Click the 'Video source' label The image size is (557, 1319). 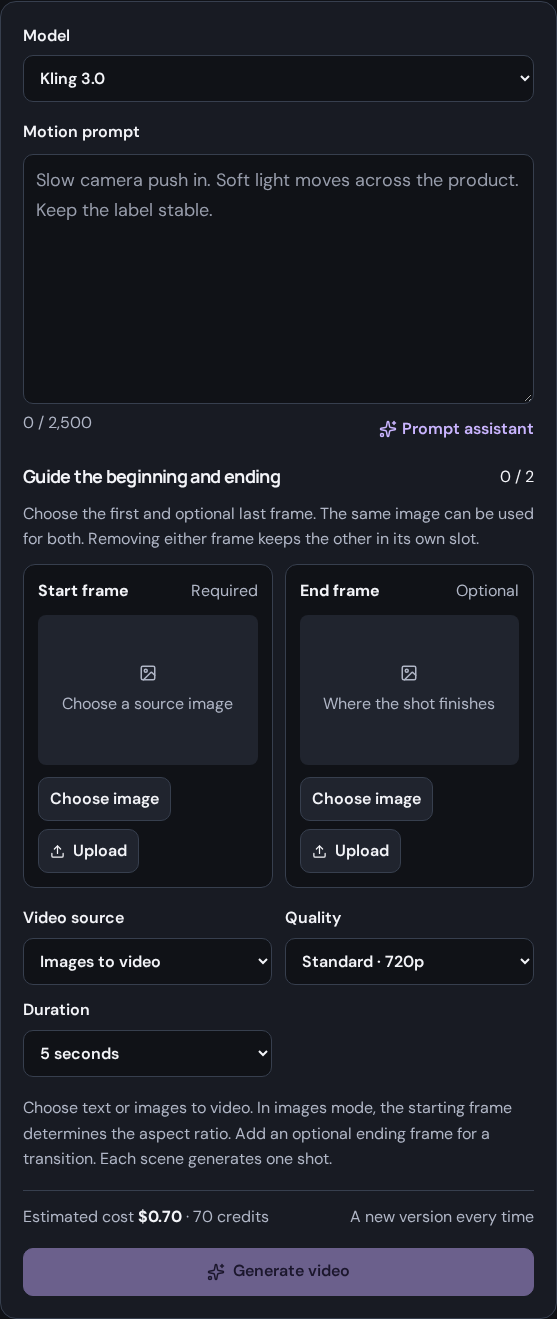pos(74,918)
